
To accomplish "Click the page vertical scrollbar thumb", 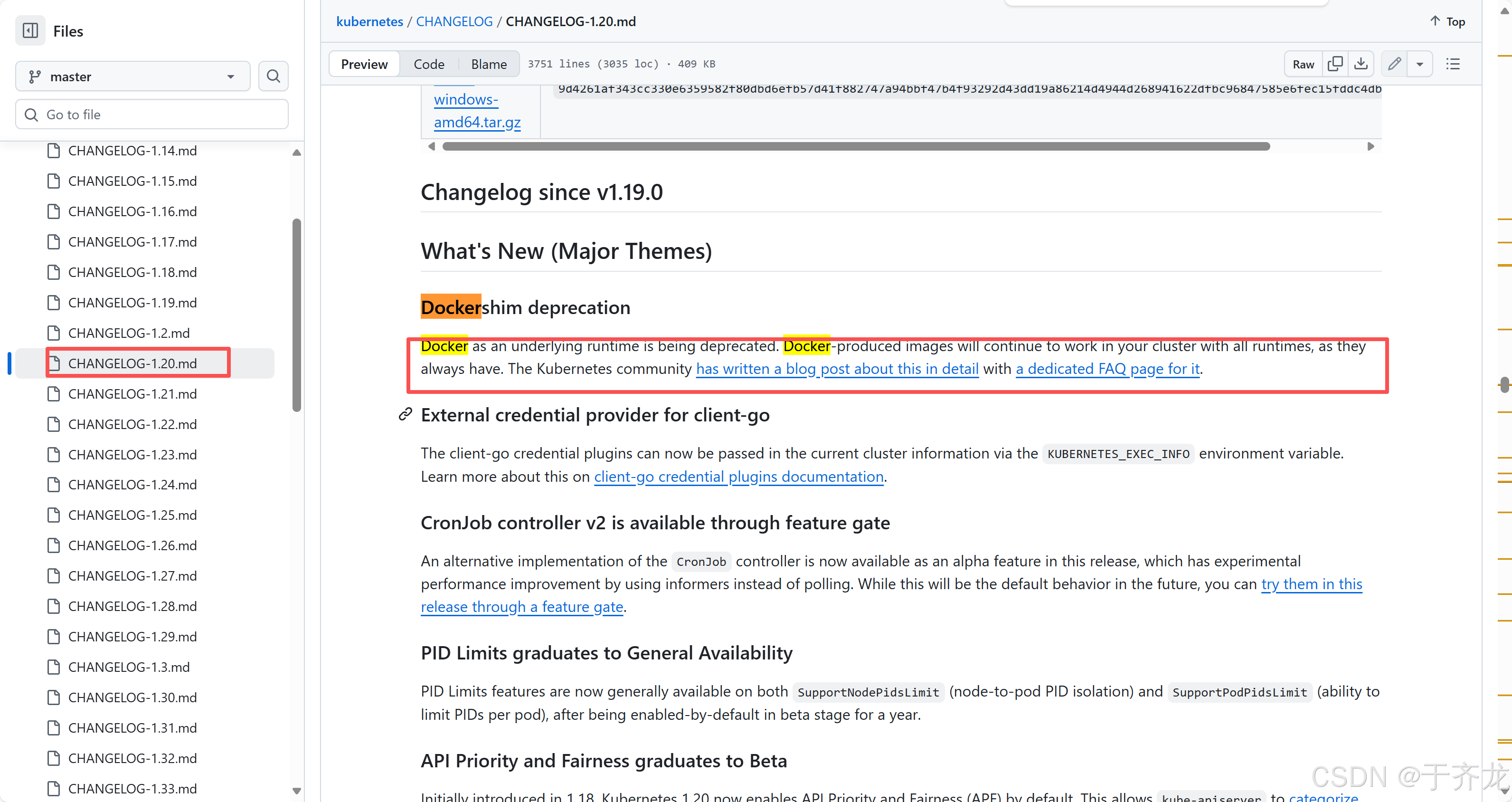I will coord(1504,384).
